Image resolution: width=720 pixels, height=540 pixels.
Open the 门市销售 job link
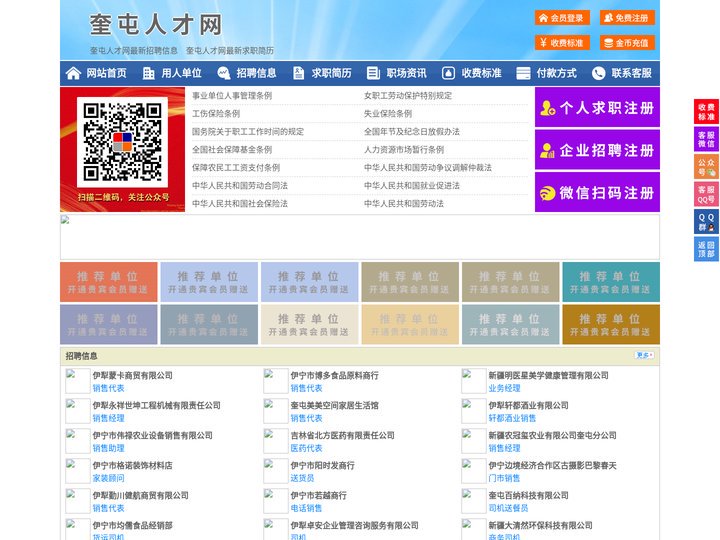[x=504, y=478]
